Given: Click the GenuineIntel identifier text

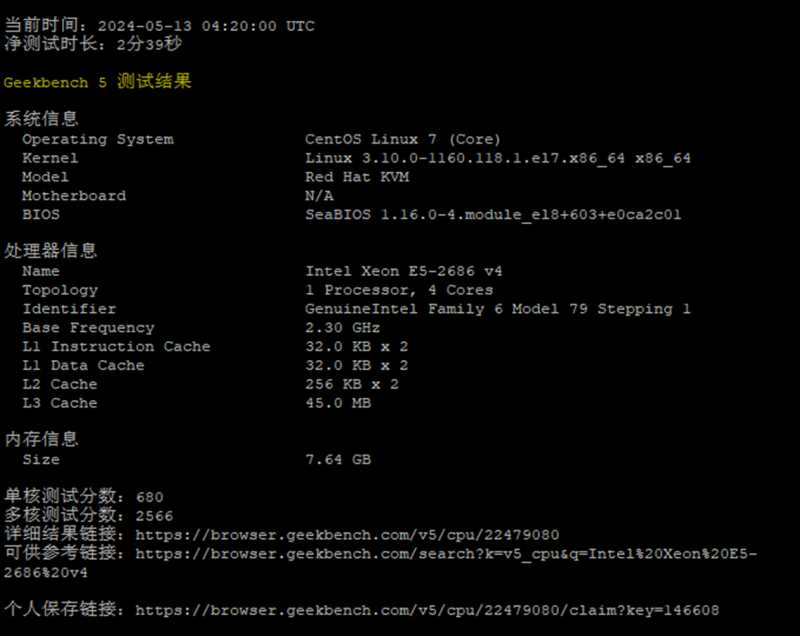Looking at the screenshot, I should pyautogui.click(x=497, y=309).
